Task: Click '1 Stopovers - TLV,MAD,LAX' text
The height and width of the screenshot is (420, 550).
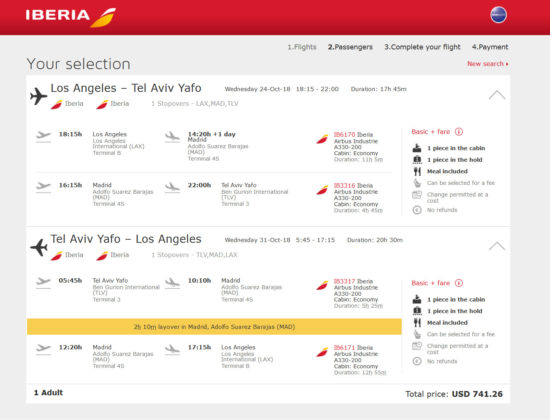Action: 194,255
